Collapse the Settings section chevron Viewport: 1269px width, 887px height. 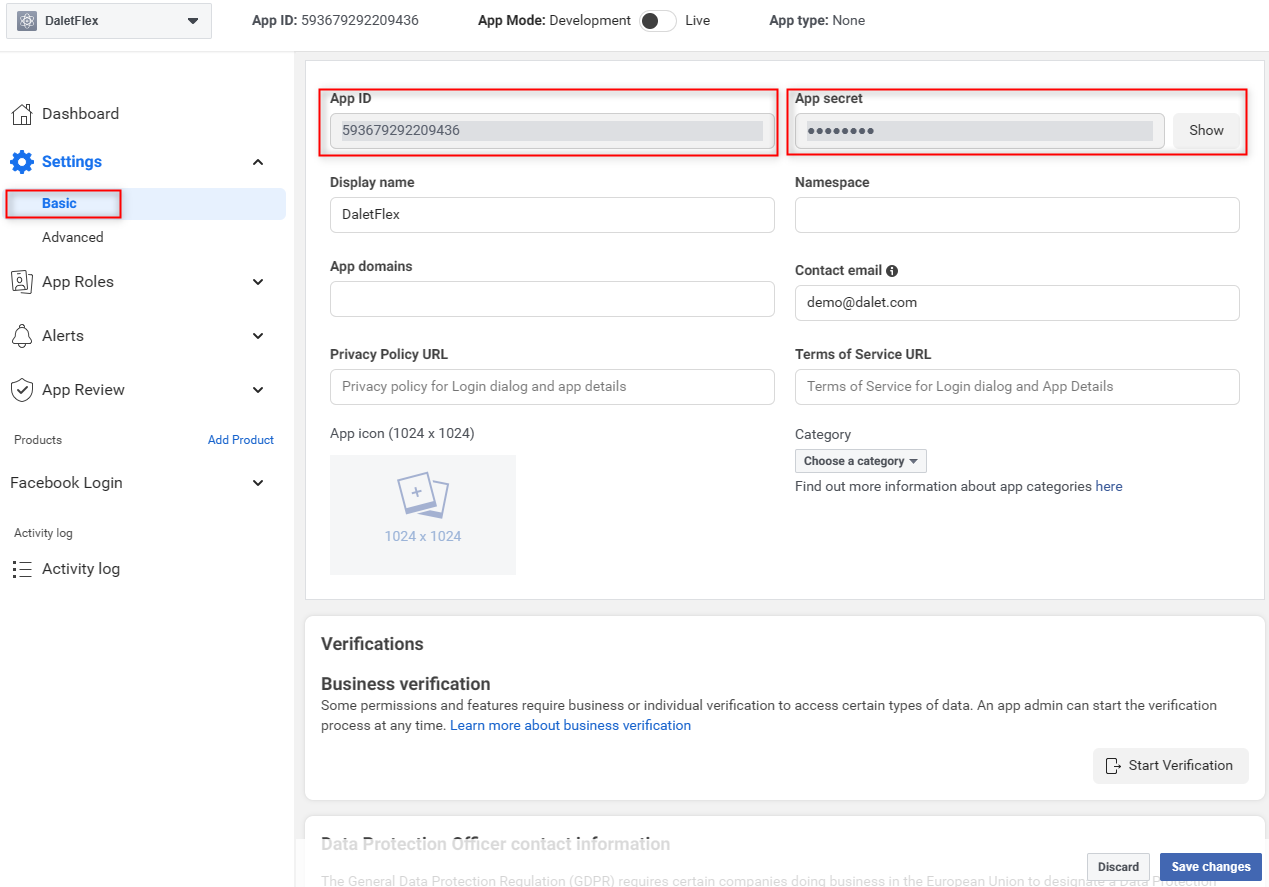[x=258, y=162]
